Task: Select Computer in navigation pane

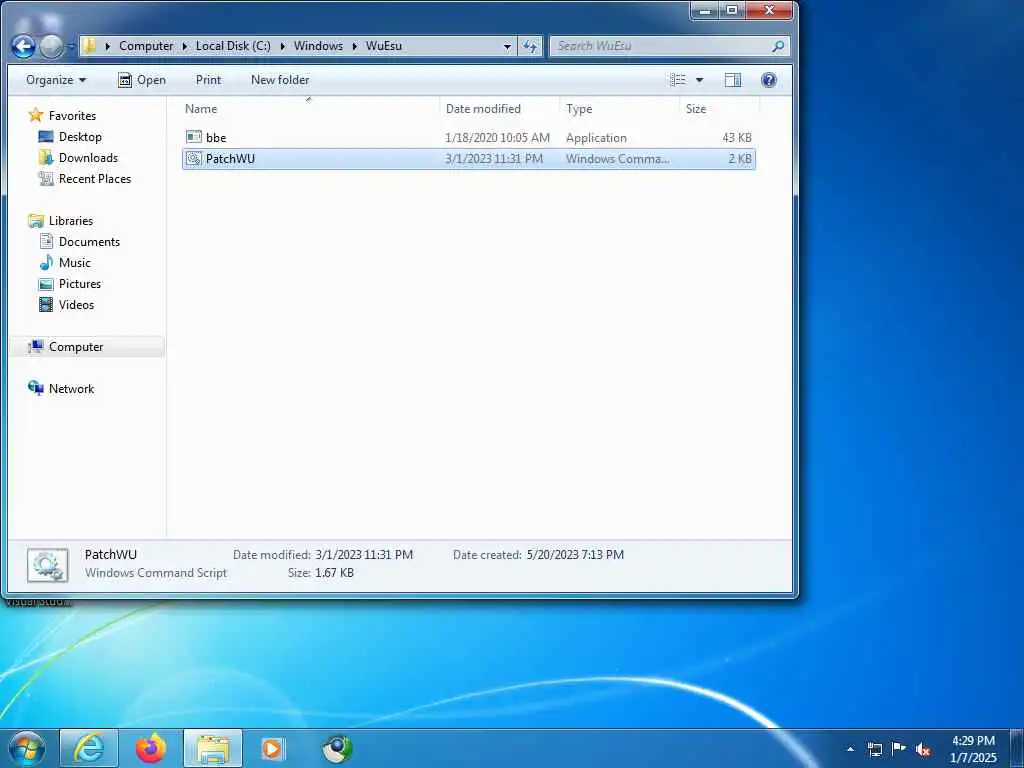Action: pyautogui.click(x=76, y=347)
